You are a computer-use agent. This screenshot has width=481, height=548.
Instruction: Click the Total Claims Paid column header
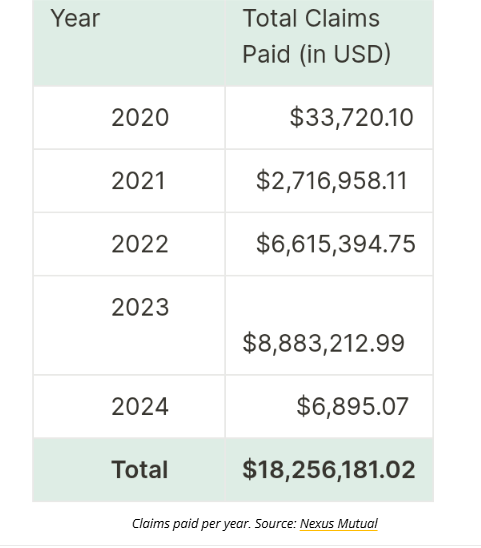point(329,43)
